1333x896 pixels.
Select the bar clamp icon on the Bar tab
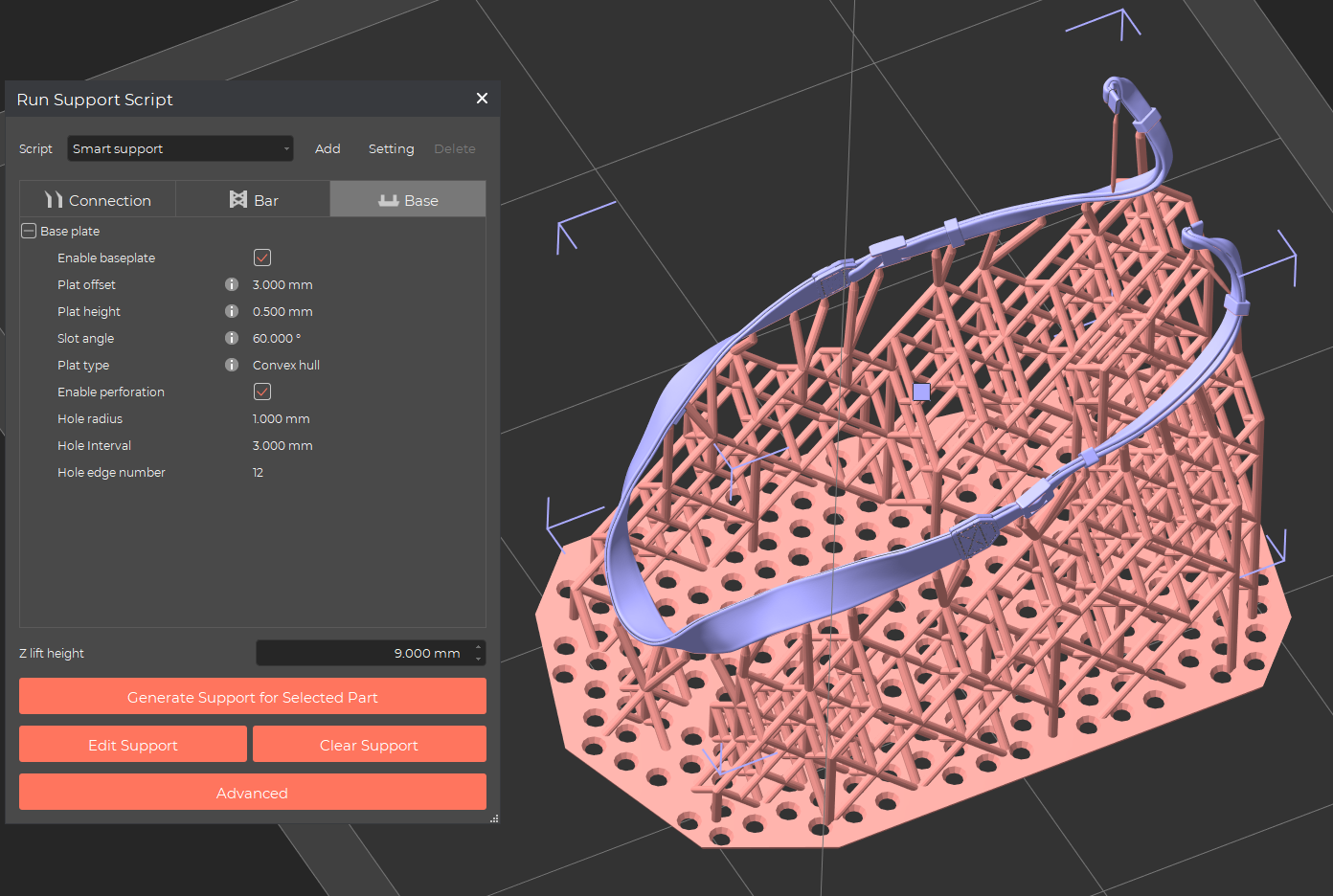pos(238,199)
